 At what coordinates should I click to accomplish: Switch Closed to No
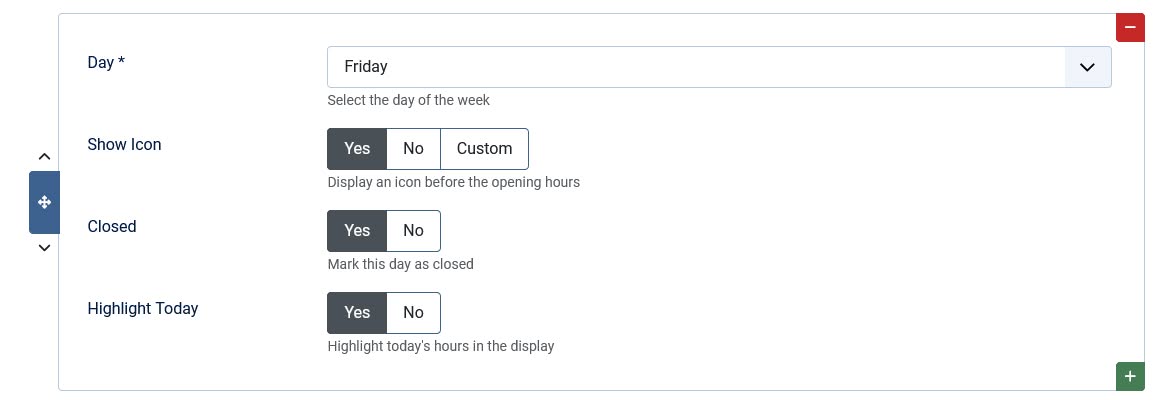point(413,231)
